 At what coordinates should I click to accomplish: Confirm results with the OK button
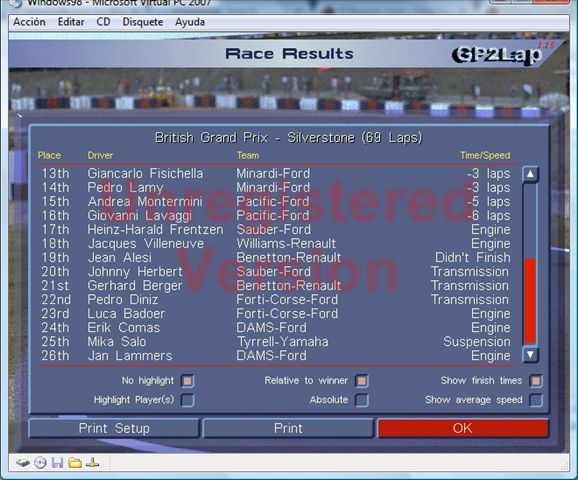(463, 428)
